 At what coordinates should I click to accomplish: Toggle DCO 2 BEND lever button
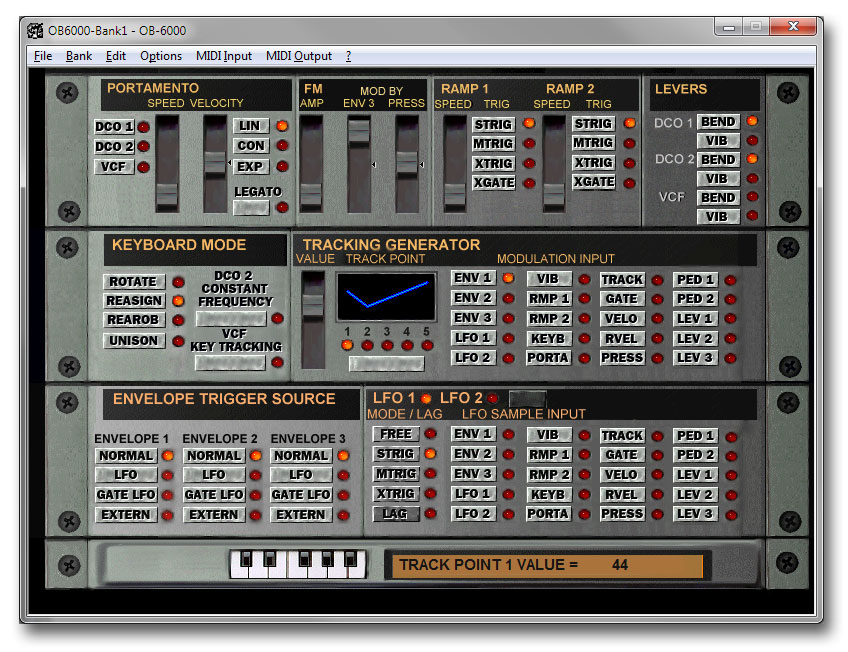click(x=718, y=159)
